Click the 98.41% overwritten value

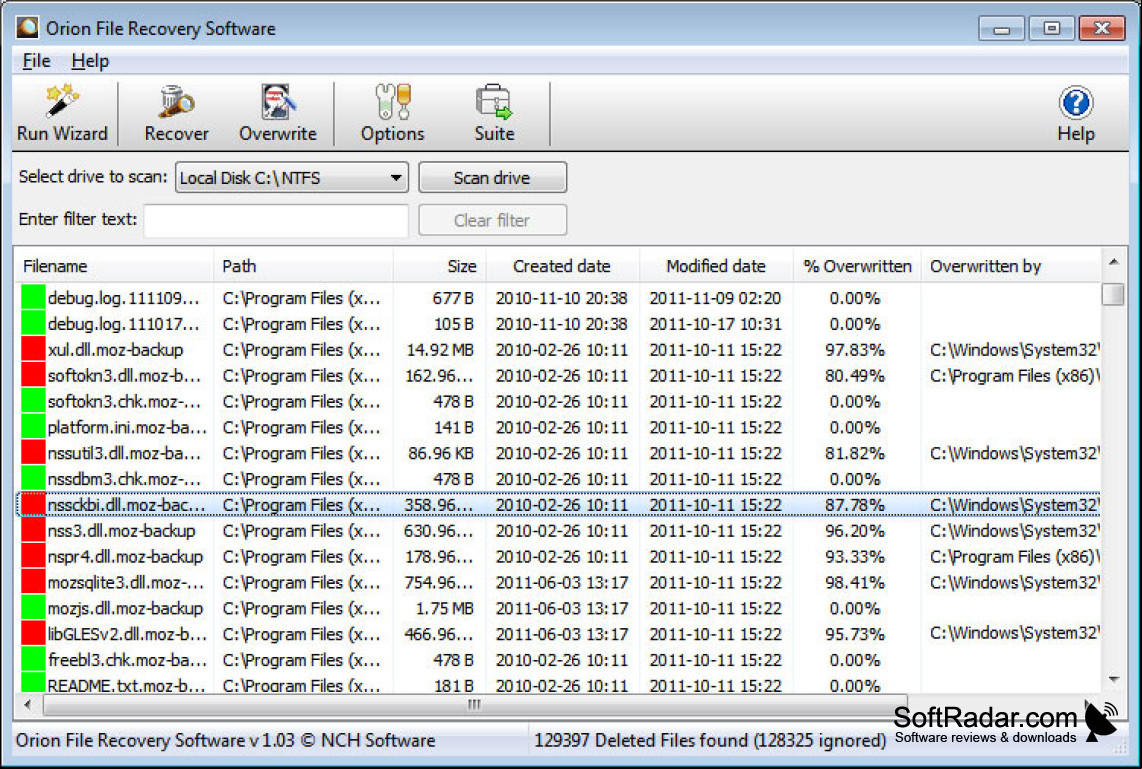(x=854, y=583)
